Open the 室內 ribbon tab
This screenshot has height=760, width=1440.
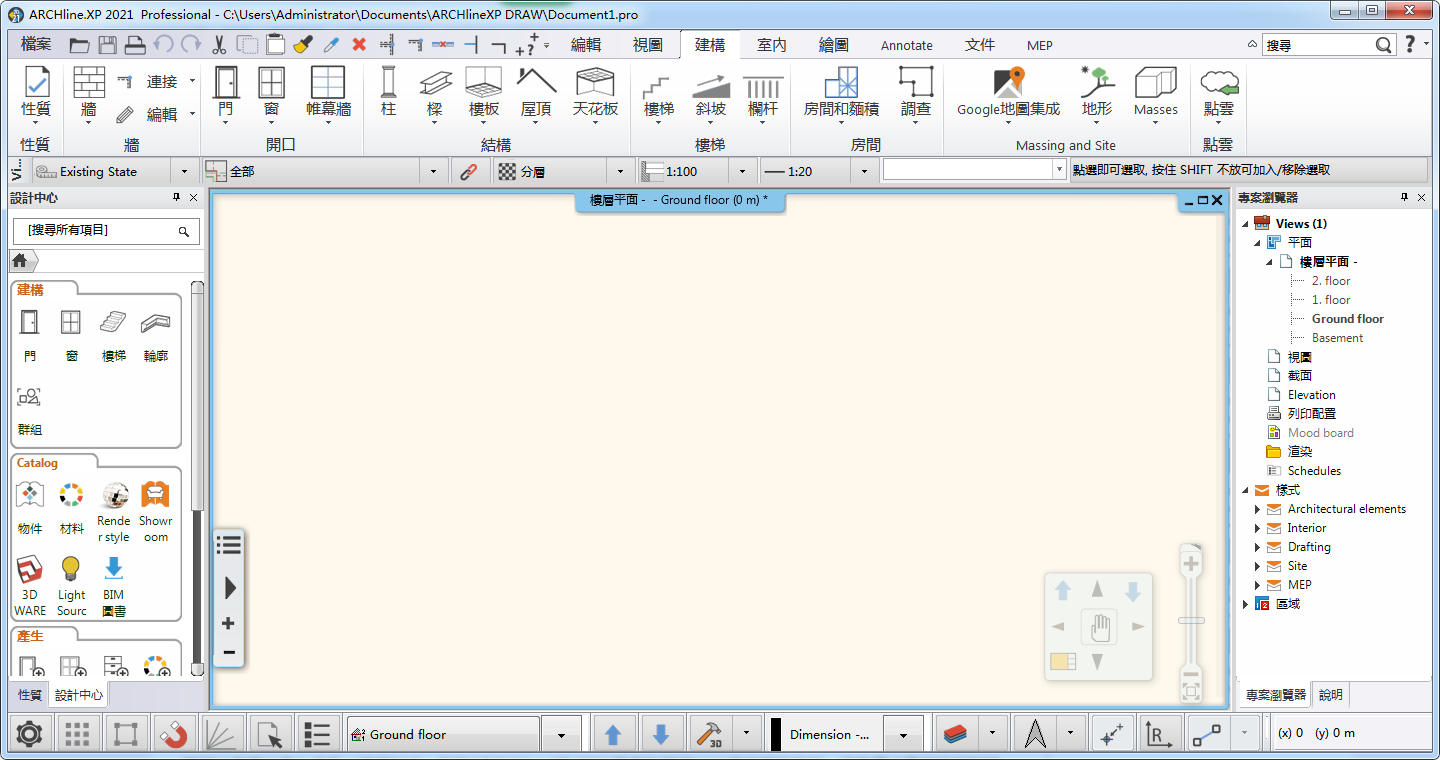(772, 45)
